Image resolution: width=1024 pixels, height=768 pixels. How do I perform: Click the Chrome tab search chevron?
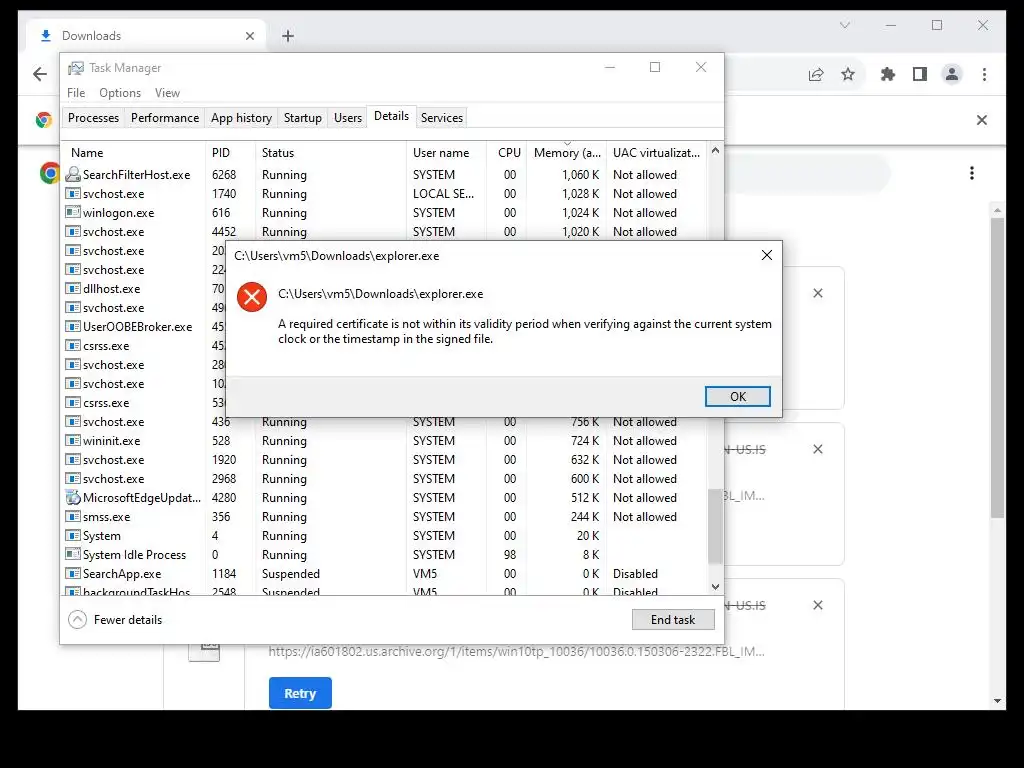(x=844, y=25)
